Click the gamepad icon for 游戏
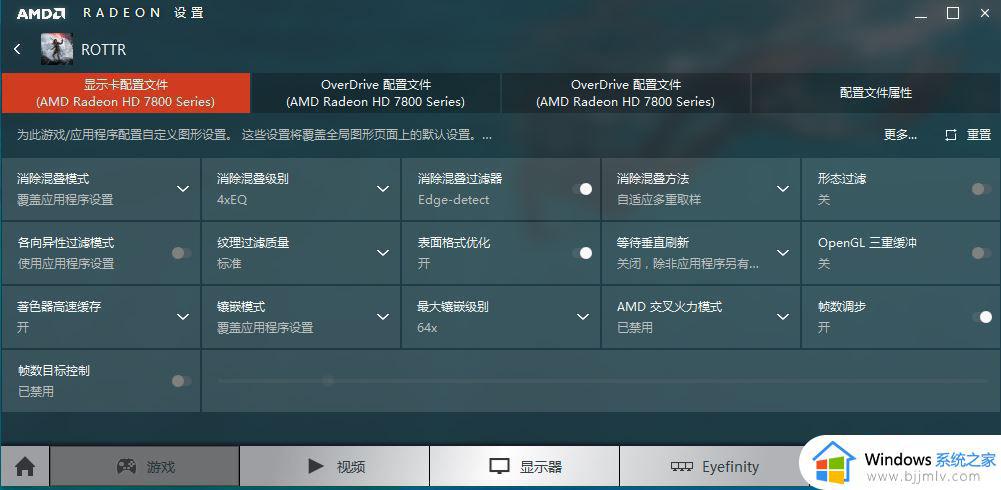Screen dimensions: 1001x490 point(126,466)
